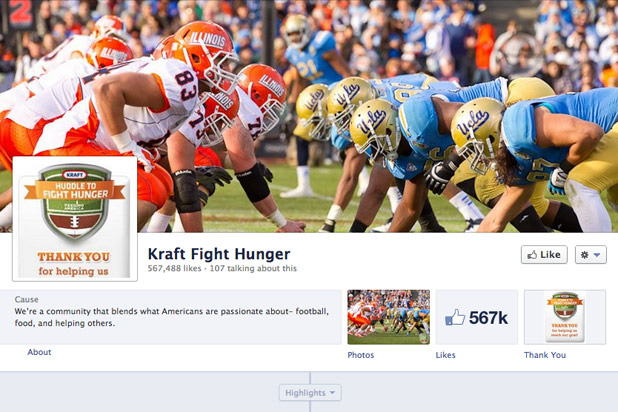
Task: Click the Thank You label link
Action: point(545,355)
